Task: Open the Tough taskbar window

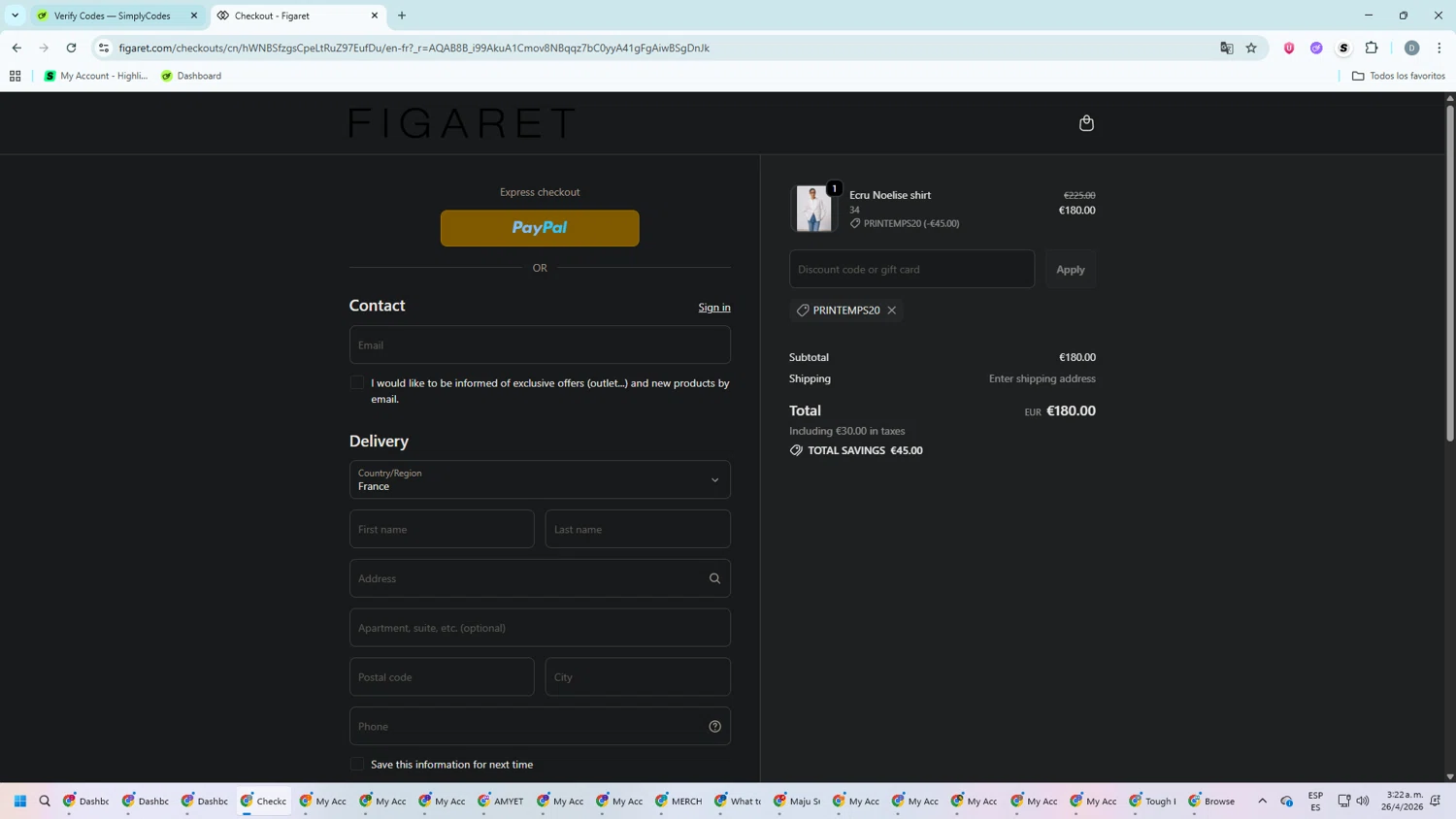Action: [x=1152, y=802]
